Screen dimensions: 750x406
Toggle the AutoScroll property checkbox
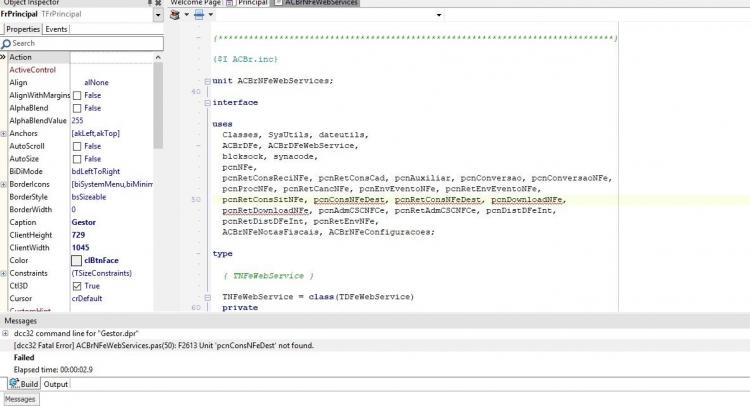(x=77, y=146)
